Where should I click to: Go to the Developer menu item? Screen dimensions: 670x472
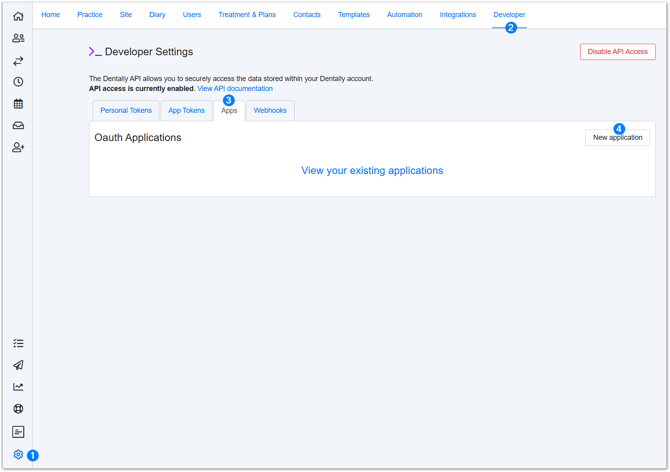tap(509, 15)
